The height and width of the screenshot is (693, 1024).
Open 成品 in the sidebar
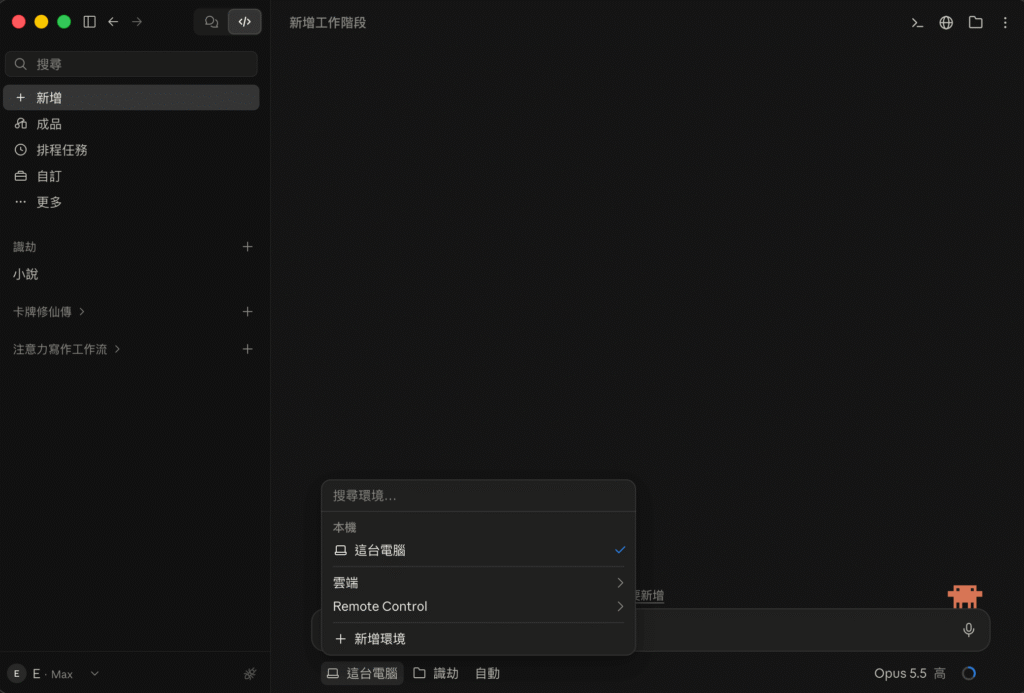(x=131, y=123)
